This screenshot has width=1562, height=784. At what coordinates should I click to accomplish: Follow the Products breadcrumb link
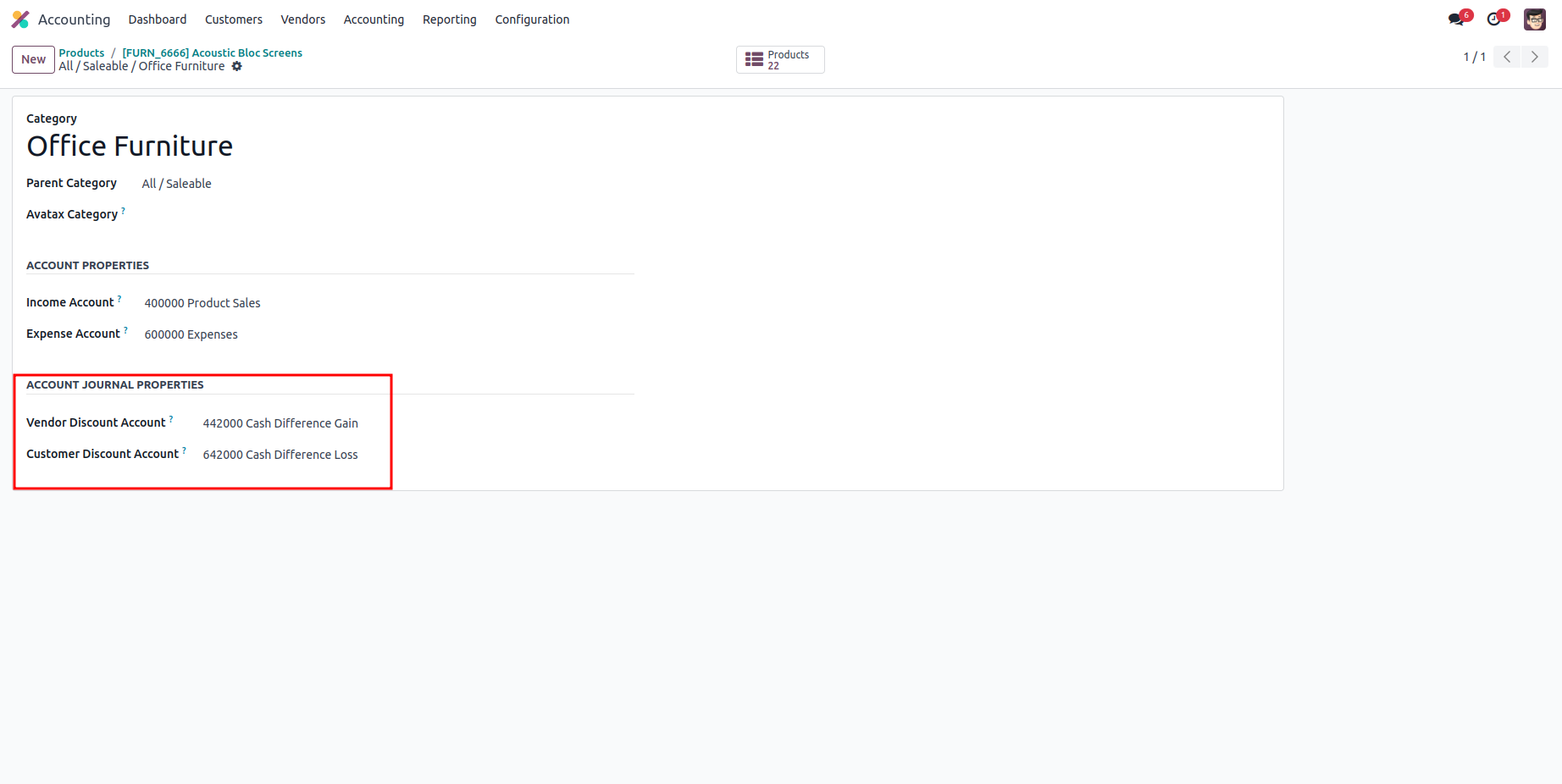[81, 52]
